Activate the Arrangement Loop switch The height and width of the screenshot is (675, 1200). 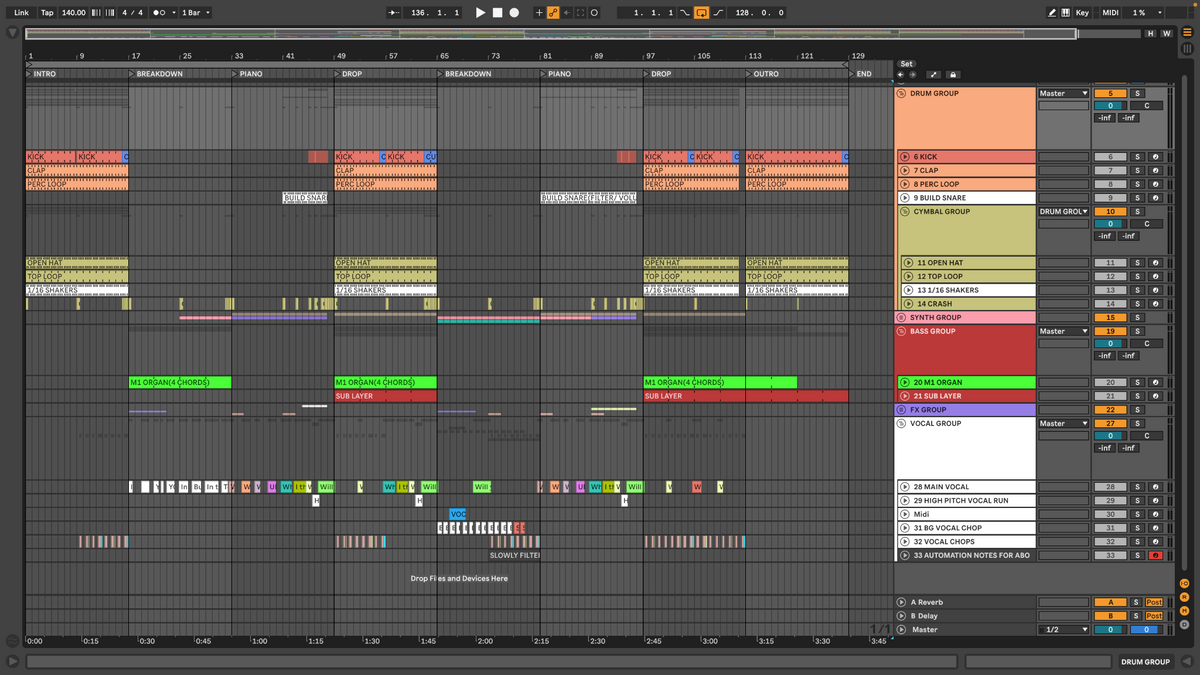[x=702, y=12]
